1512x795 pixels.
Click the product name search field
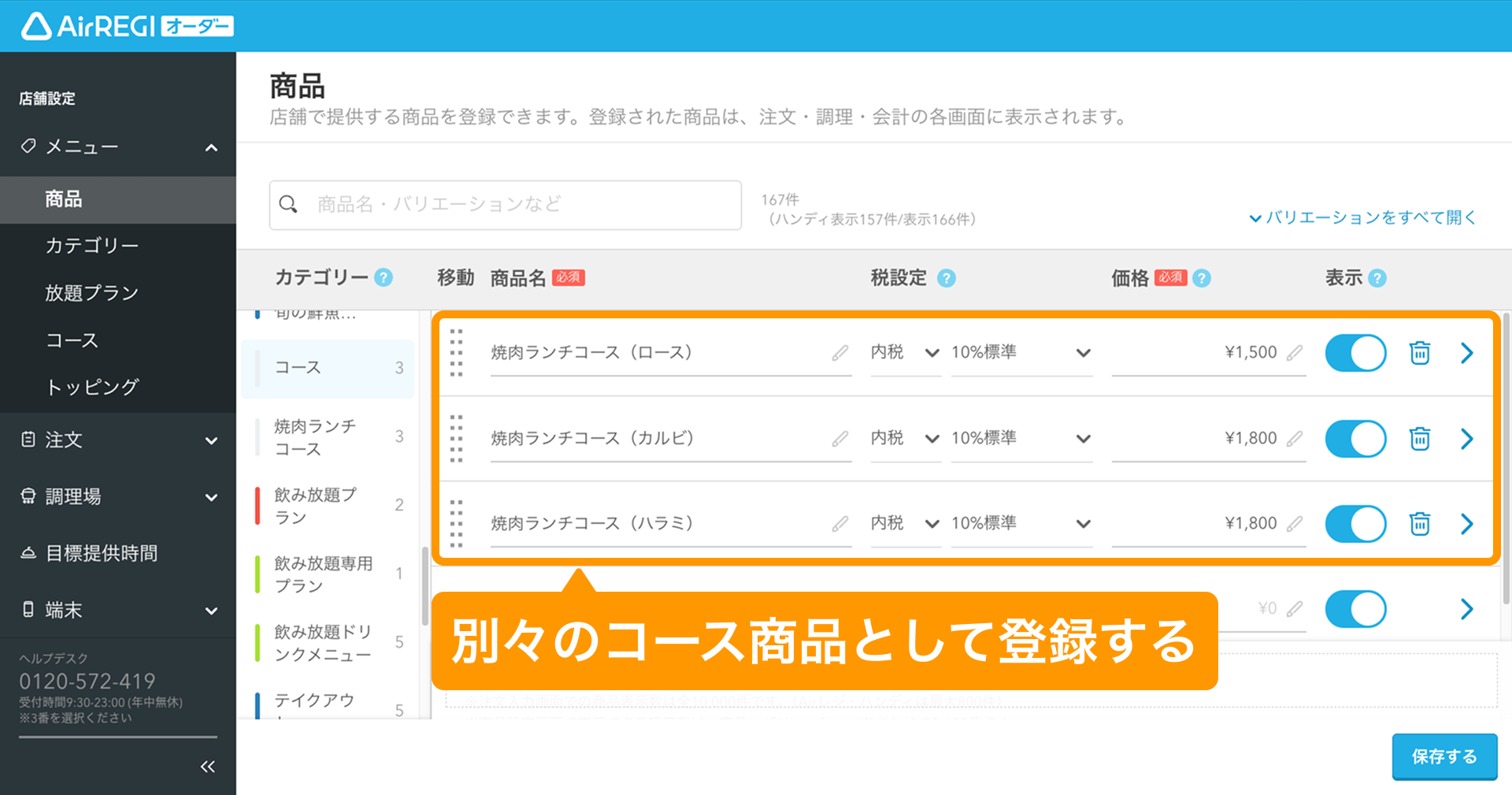(x=506, y=205)
